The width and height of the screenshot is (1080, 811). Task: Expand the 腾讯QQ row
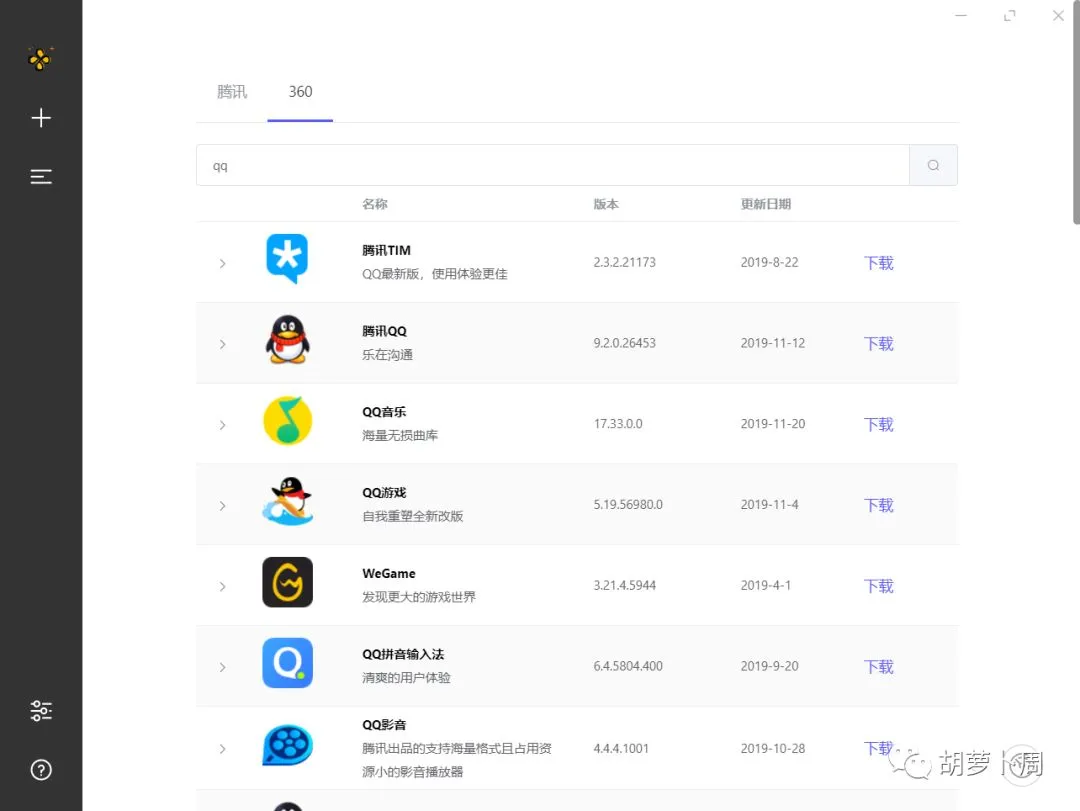[x=222, y=344]
